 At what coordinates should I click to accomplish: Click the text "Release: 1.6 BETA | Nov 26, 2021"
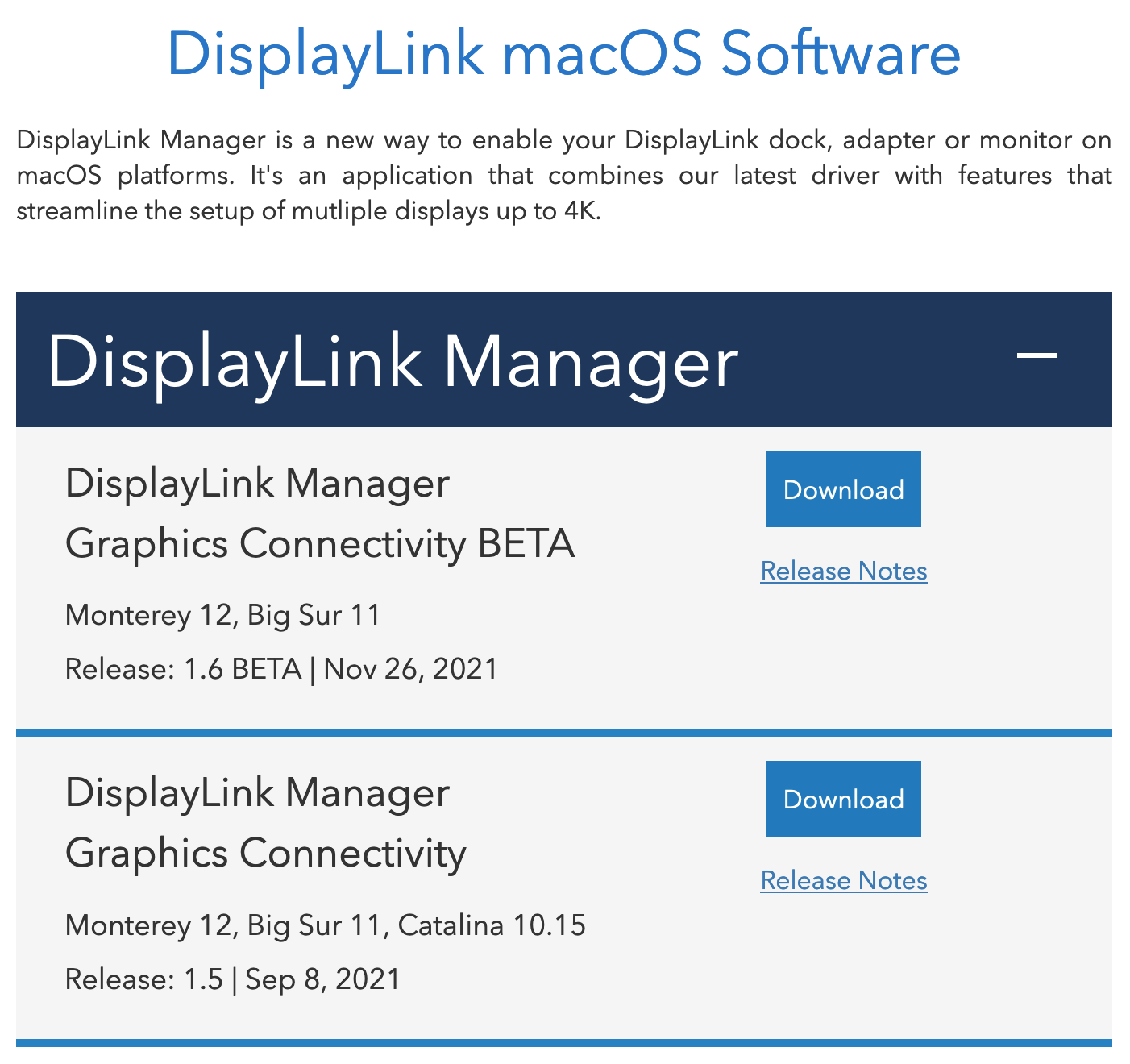click(281, 669)
